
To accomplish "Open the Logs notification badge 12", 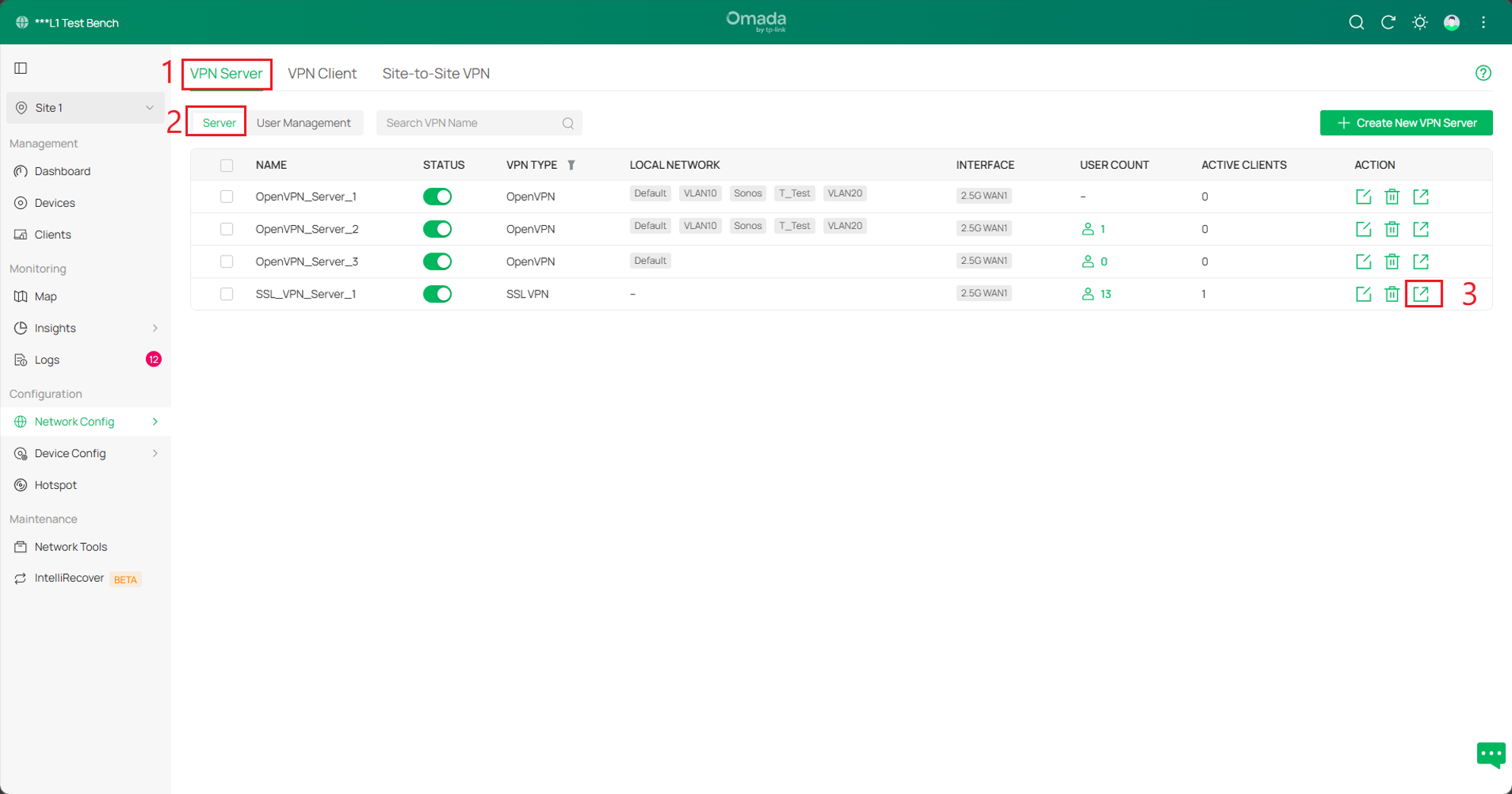I will (154, 359).
